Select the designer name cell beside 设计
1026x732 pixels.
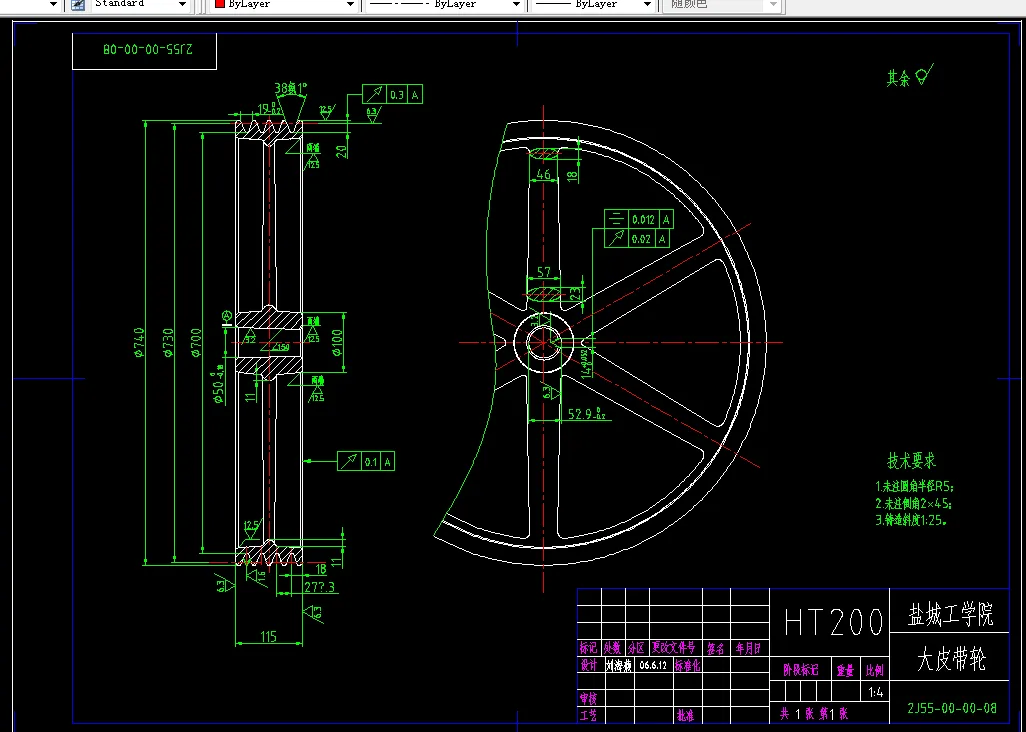618,665
